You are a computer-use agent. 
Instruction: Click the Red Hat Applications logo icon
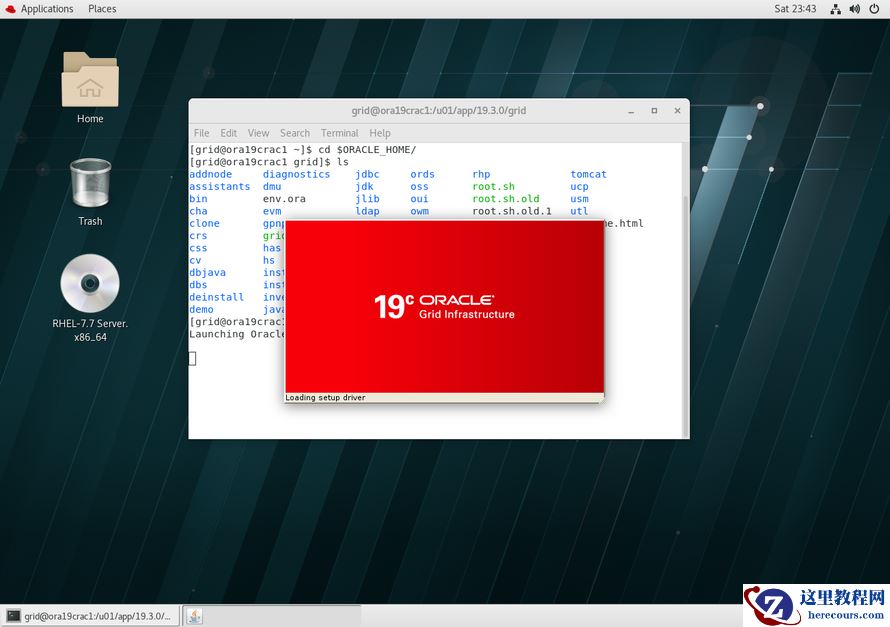10,9
